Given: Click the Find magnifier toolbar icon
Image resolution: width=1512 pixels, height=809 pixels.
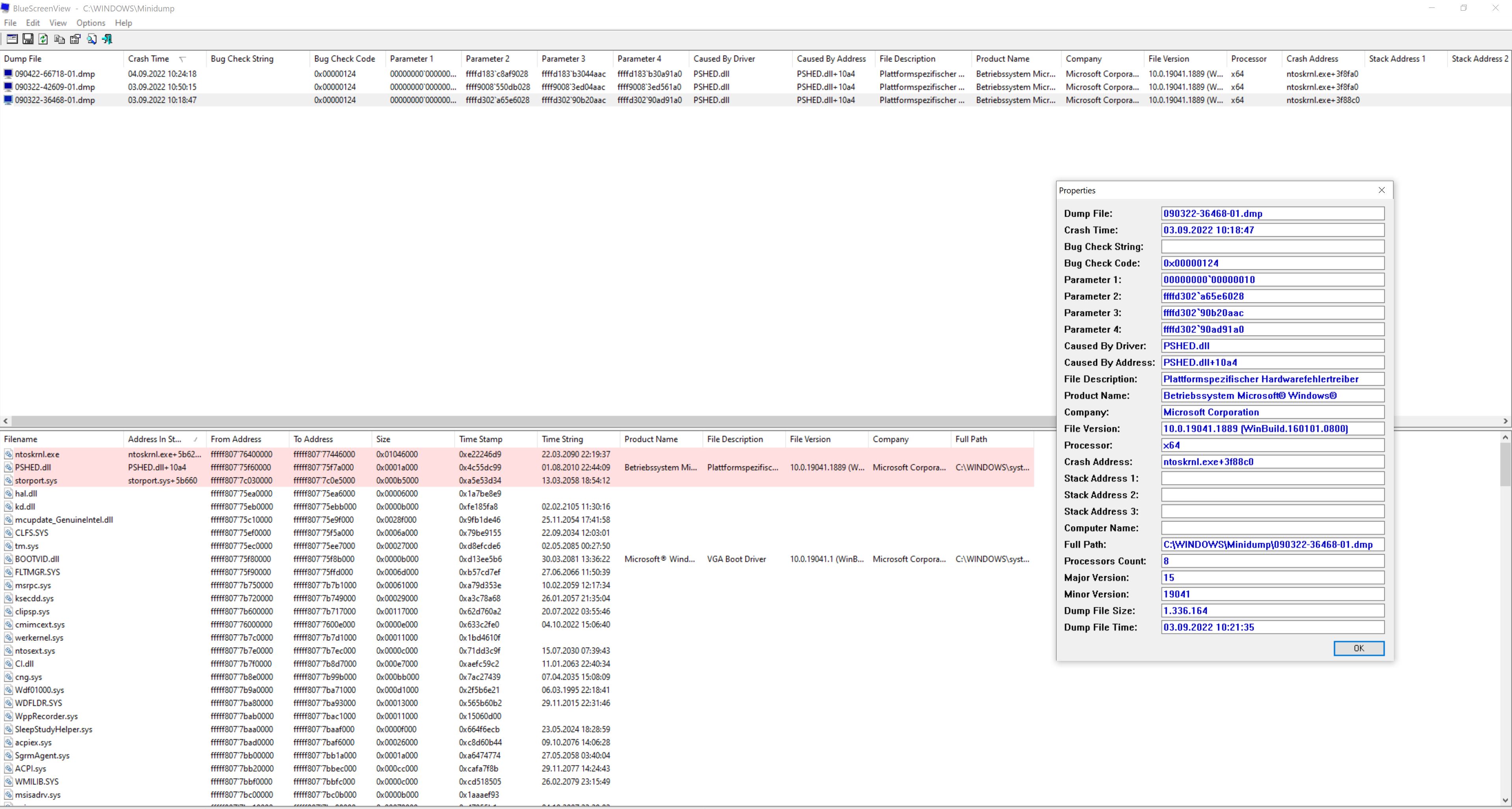Looking at the screenshot, I should tap(91, 39).
